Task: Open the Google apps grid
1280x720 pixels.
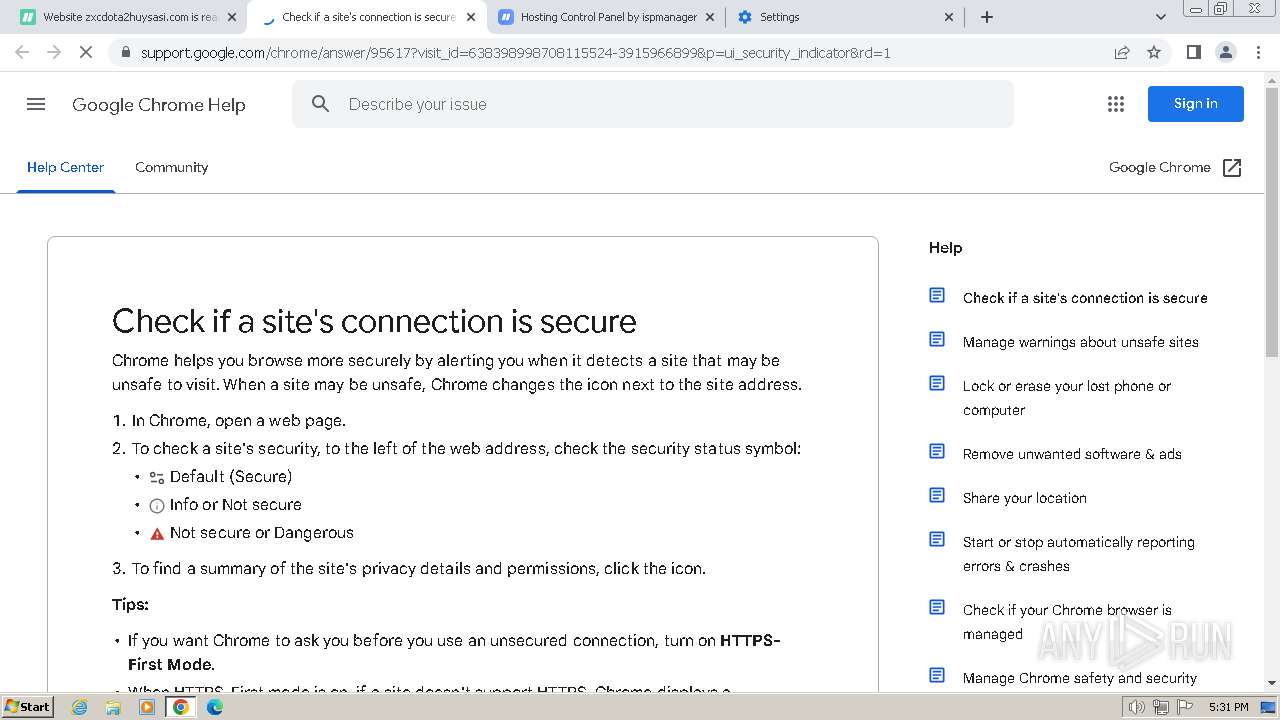Action: pyautogui.click(x=1116, y=104)
